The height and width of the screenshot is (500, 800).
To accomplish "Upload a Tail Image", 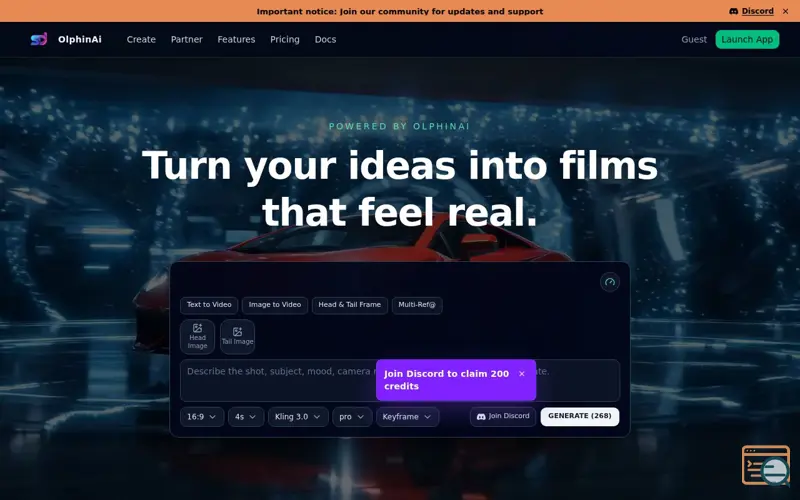I will point(237,336).
